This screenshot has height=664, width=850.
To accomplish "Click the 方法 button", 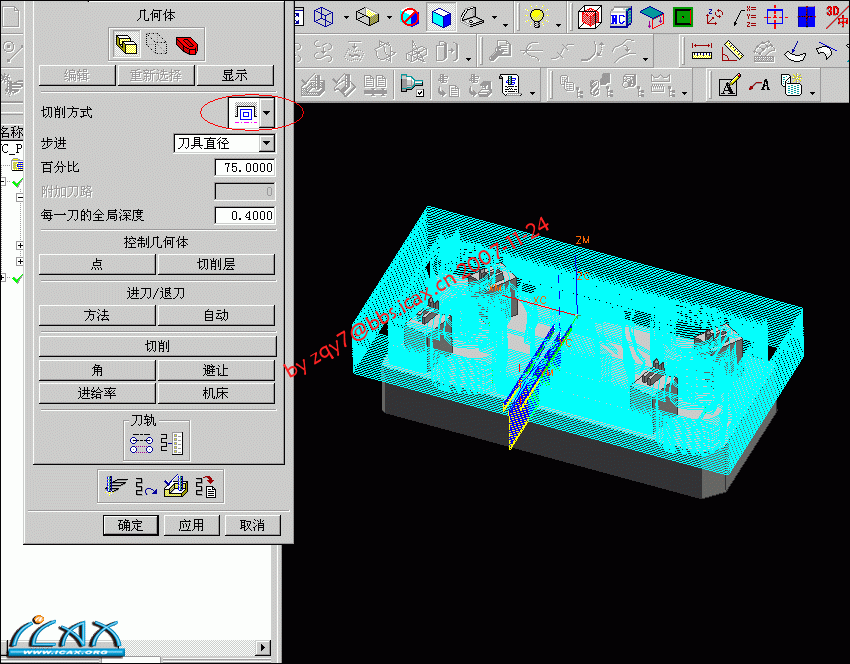I will tap(97, 315).
